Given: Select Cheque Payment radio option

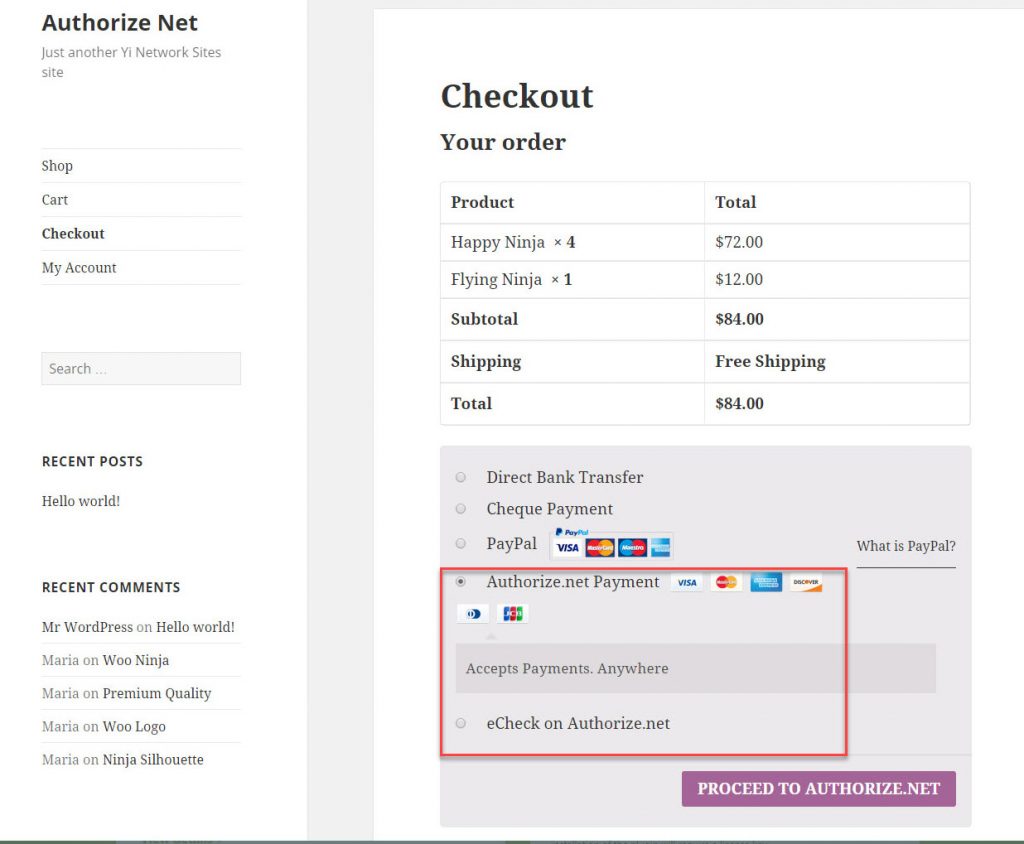Looking at the screenshot, I should coord(460,508).
